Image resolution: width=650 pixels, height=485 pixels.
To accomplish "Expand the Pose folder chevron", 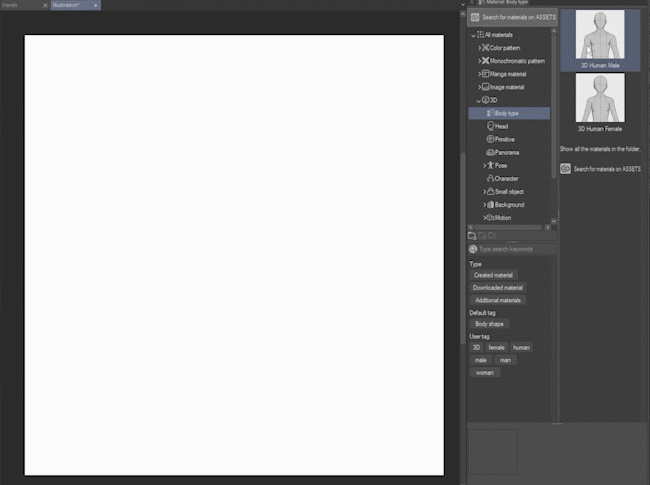I will click(x=484, y=165).
